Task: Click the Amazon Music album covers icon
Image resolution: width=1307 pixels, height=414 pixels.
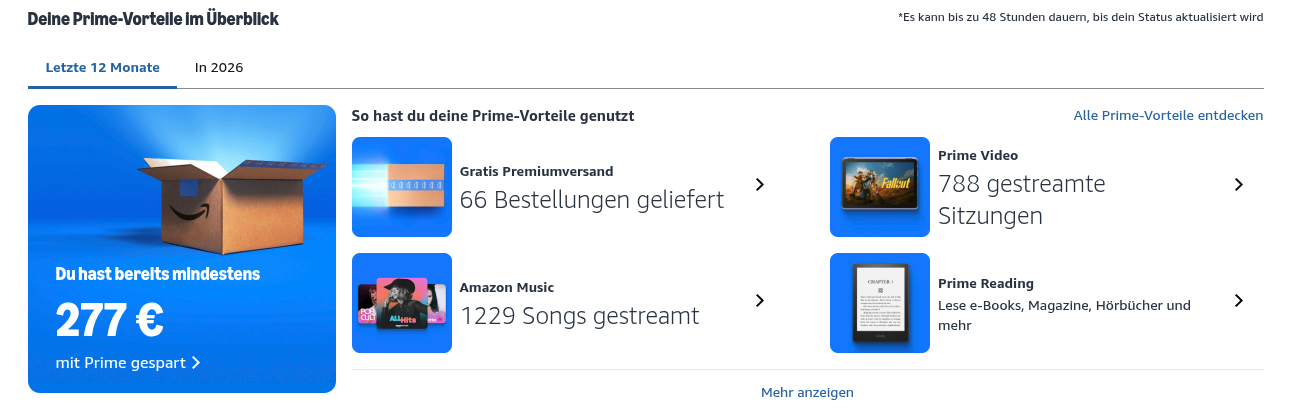Action: click(x=402, y=303)
